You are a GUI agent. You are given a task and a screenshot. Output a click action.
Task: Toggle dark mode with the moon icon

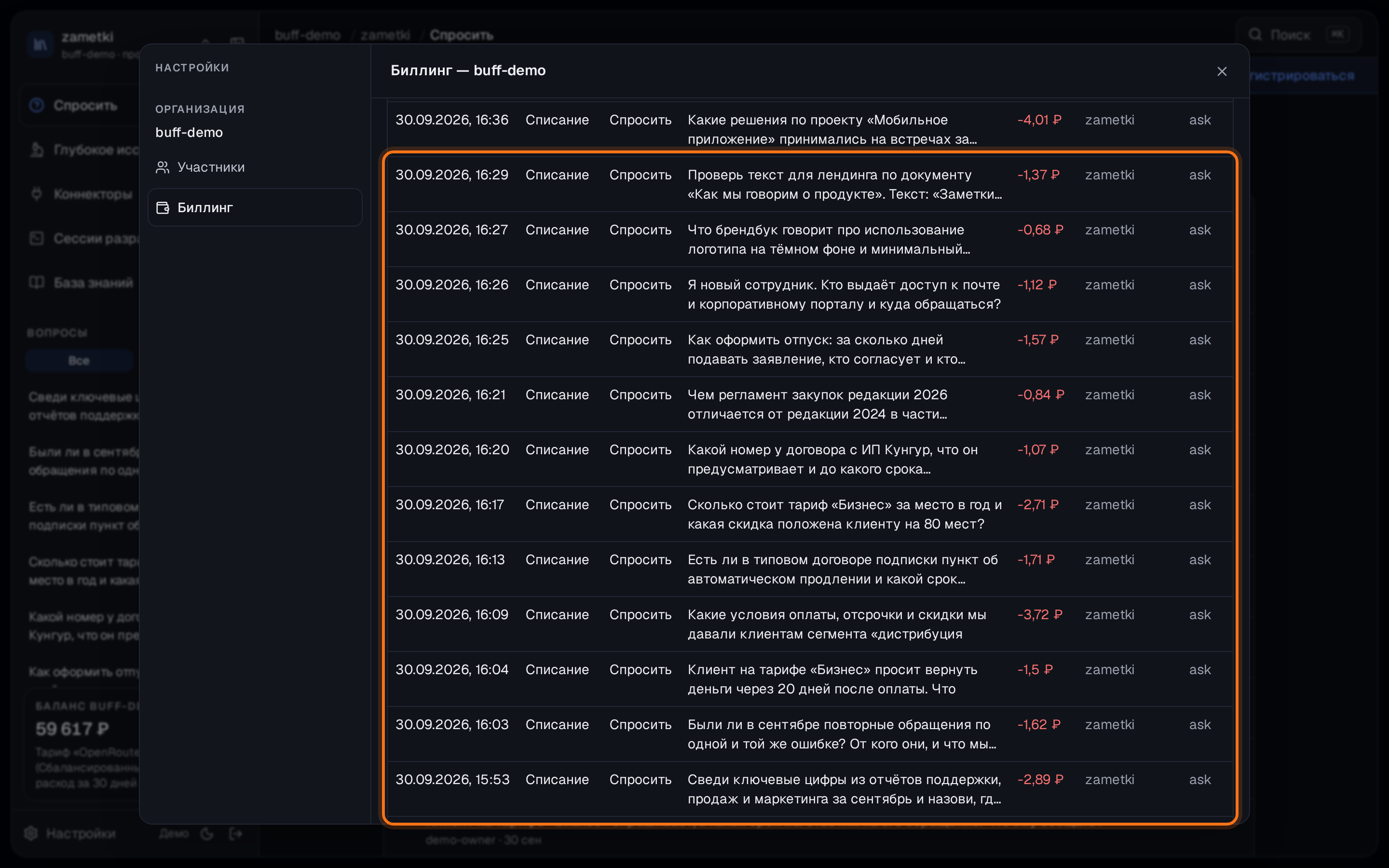tap(207, 834)
